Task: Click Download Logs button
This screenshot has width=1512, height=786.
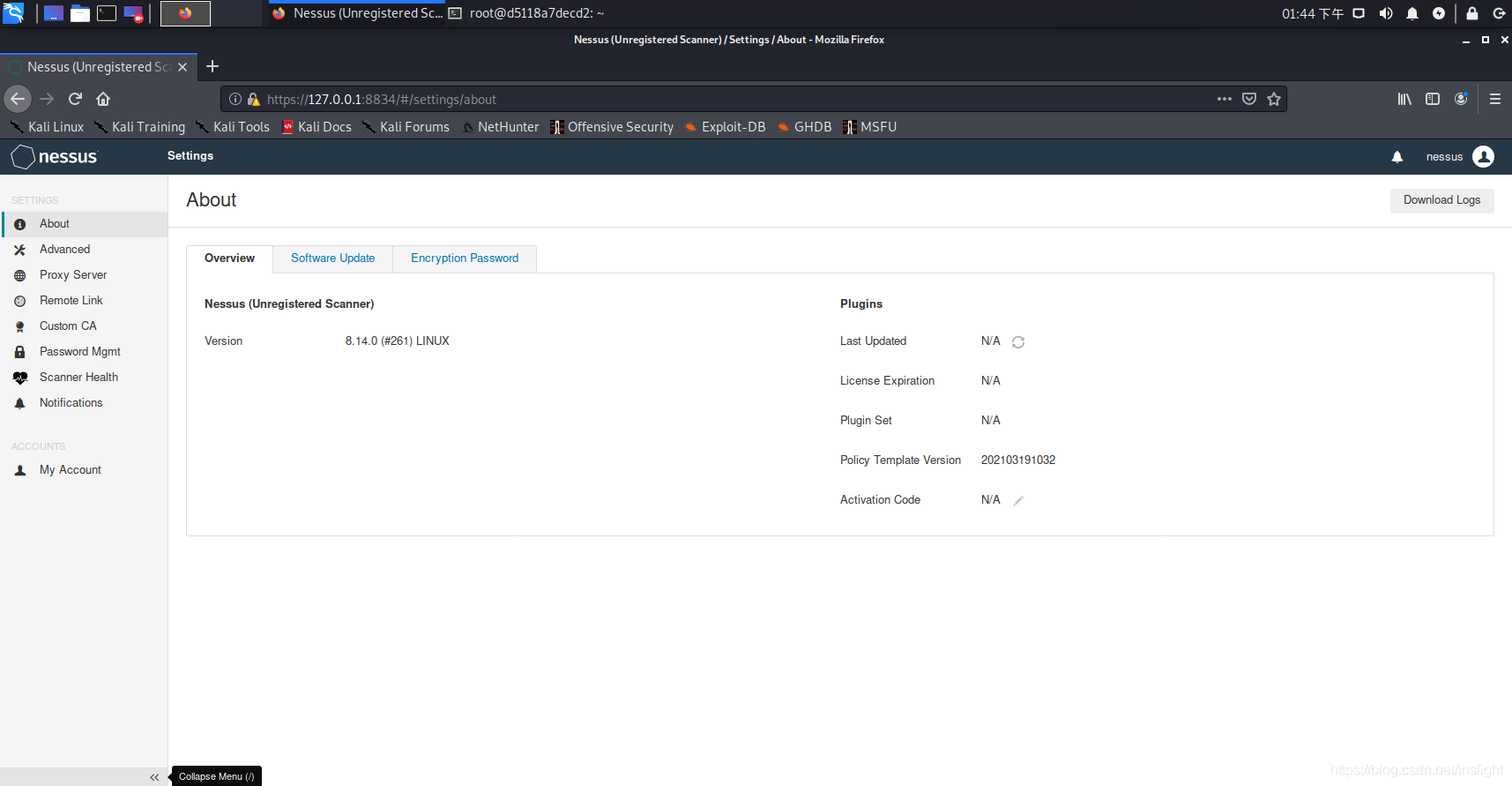Action: point(1441,200)
